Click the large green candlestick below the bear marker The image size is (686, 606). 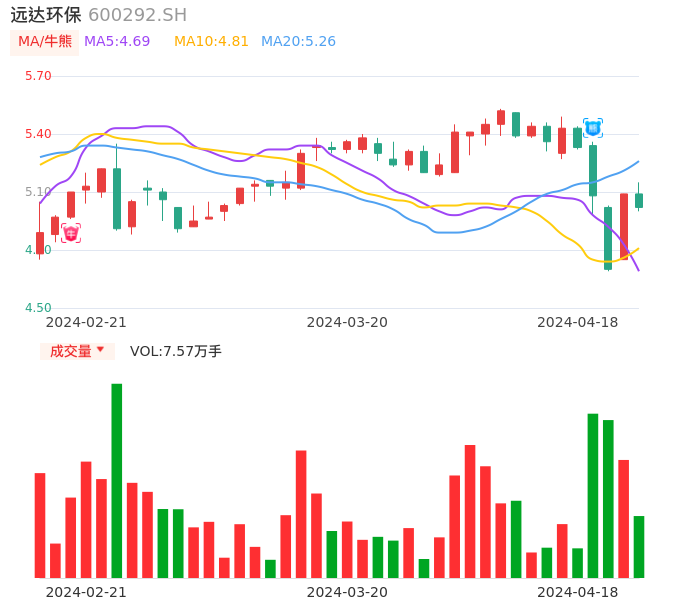click(593, 170)
